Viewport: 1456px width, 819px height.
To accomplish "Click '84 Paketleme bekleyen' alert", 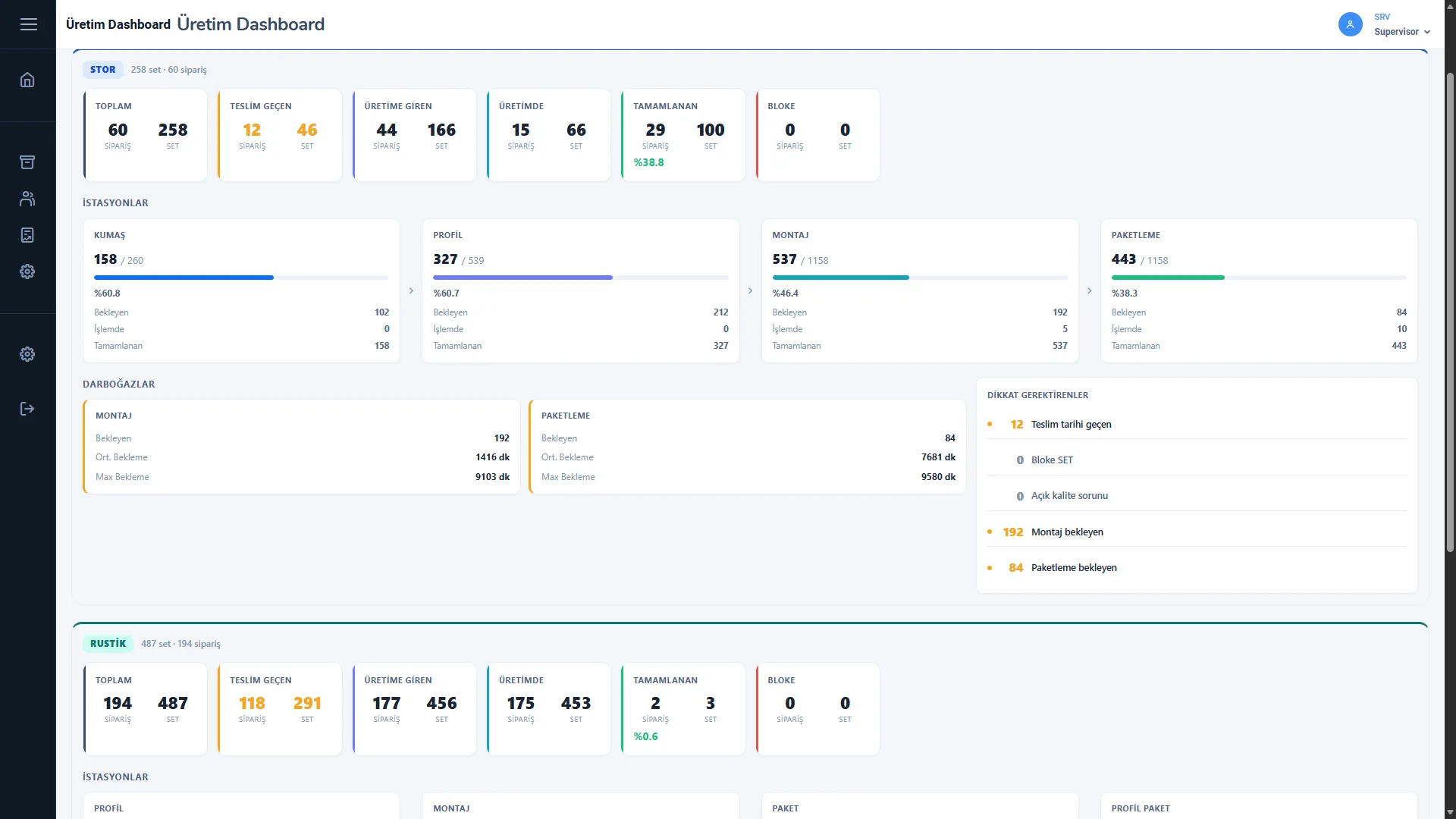I will click(1197, 567).
